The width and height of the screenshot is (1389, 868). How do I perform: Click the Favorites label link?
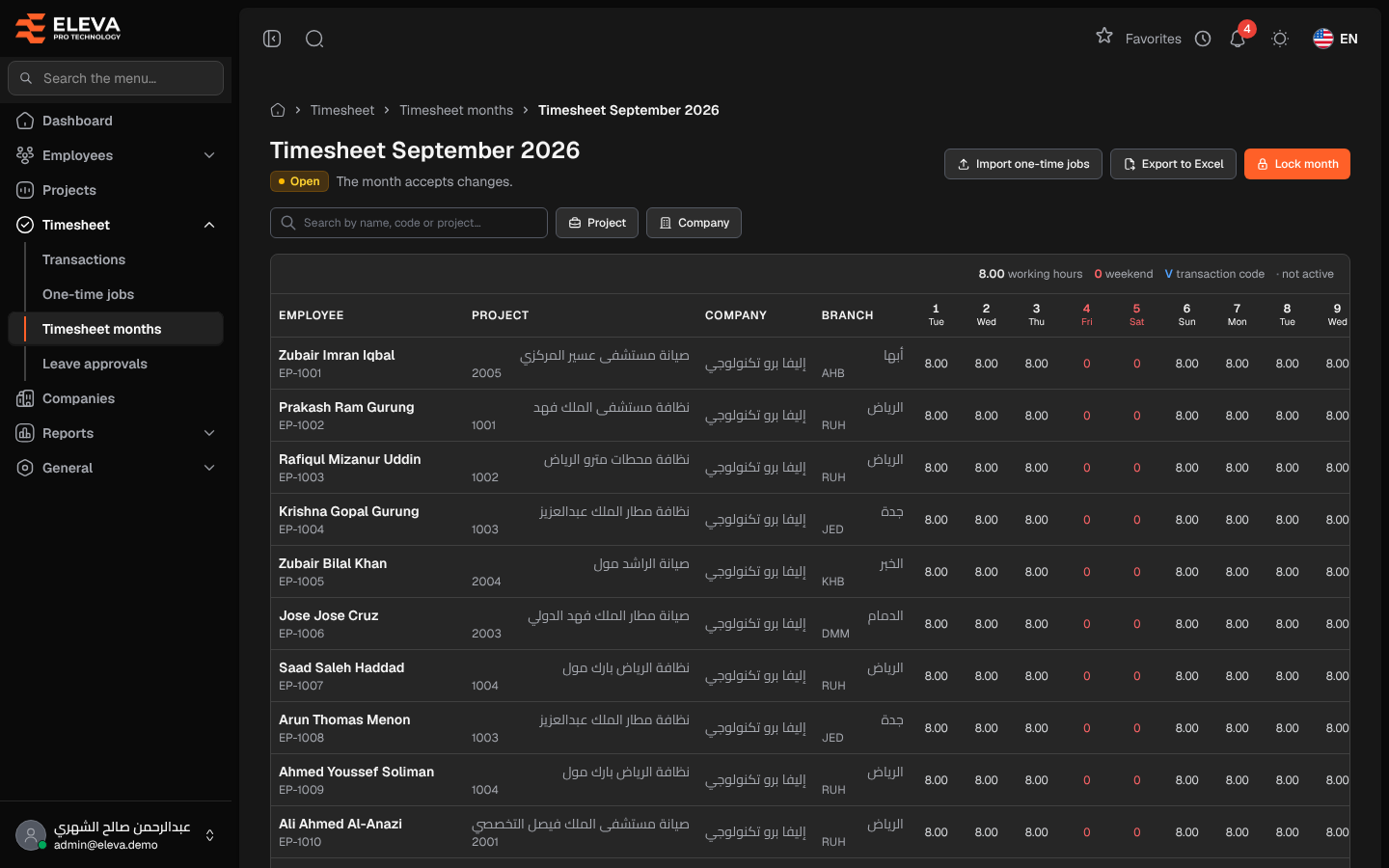pos(1153,39)
